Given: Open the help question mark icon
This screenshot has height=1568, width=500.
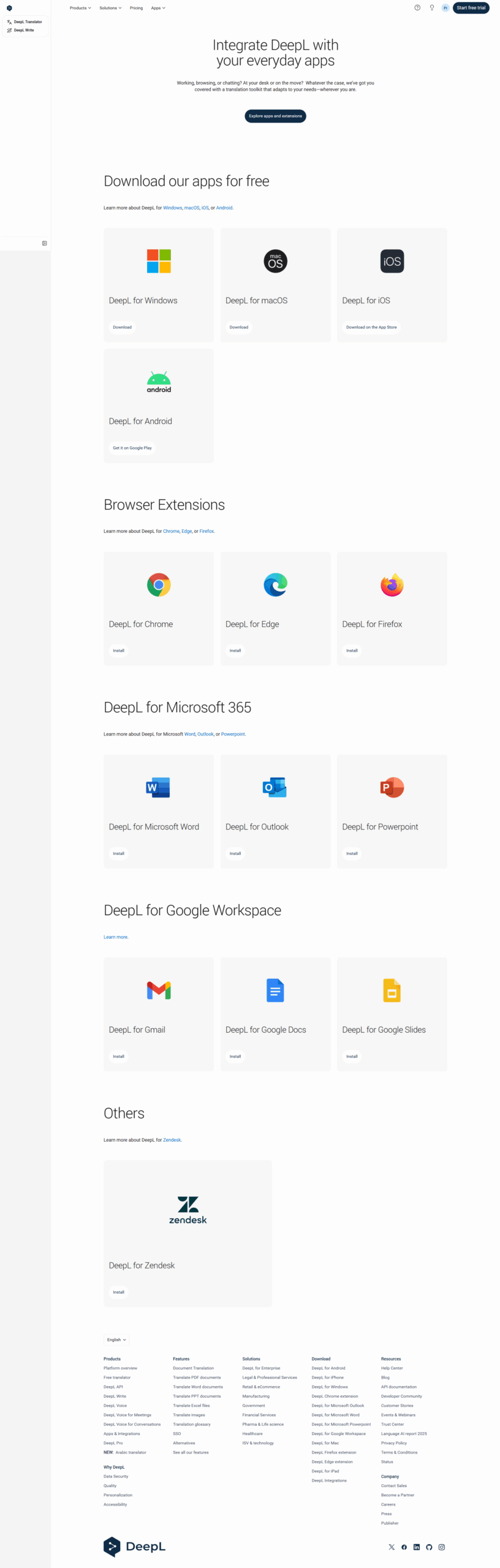Looking at the screenshot, I should (417, 8).
